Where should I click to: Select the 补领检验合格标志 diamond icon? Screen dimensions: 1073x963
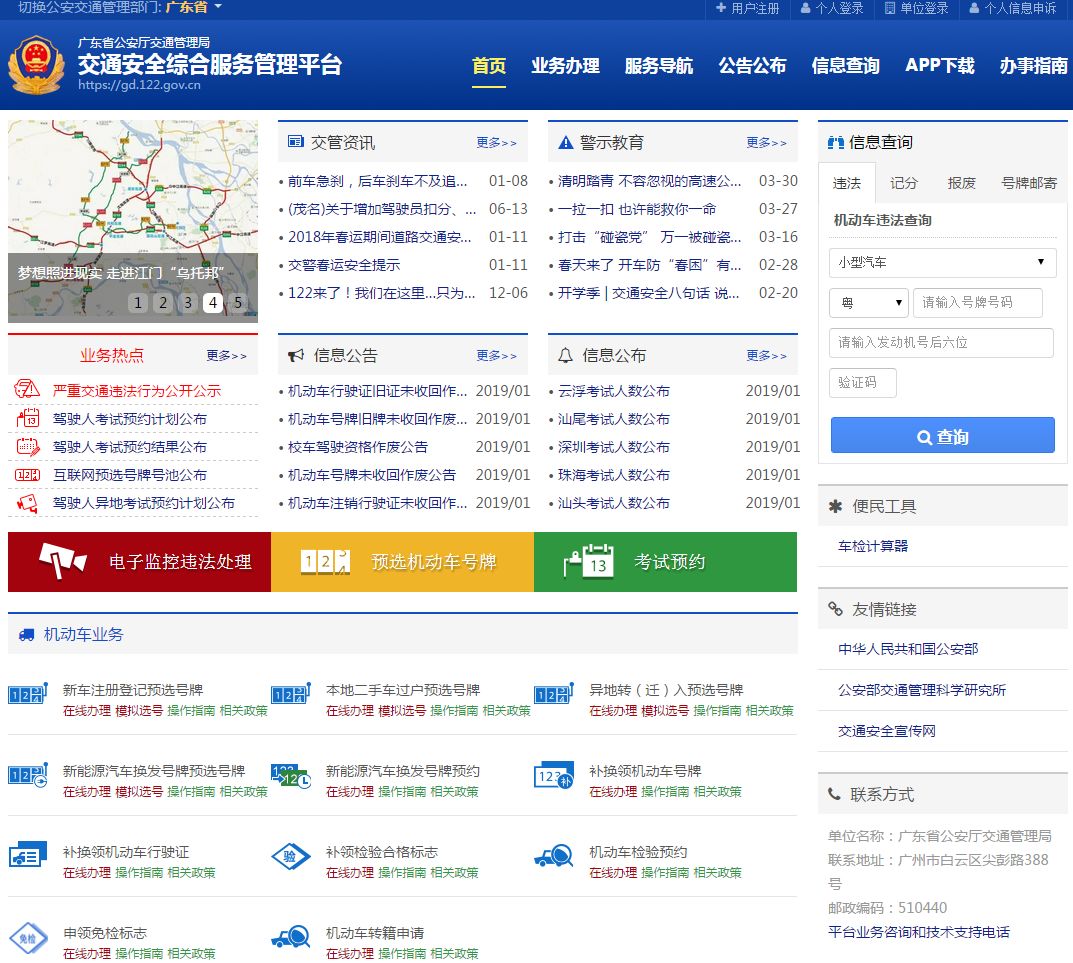tap(291, 855)
